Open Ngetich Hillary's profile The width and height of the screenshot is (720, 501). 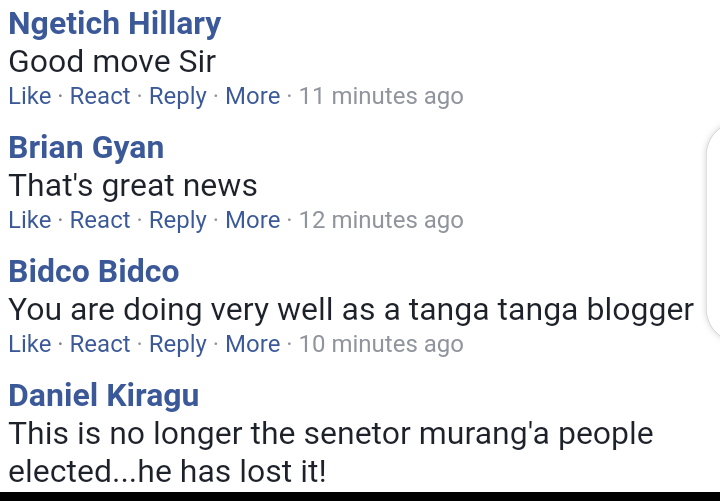coord(115,23)
